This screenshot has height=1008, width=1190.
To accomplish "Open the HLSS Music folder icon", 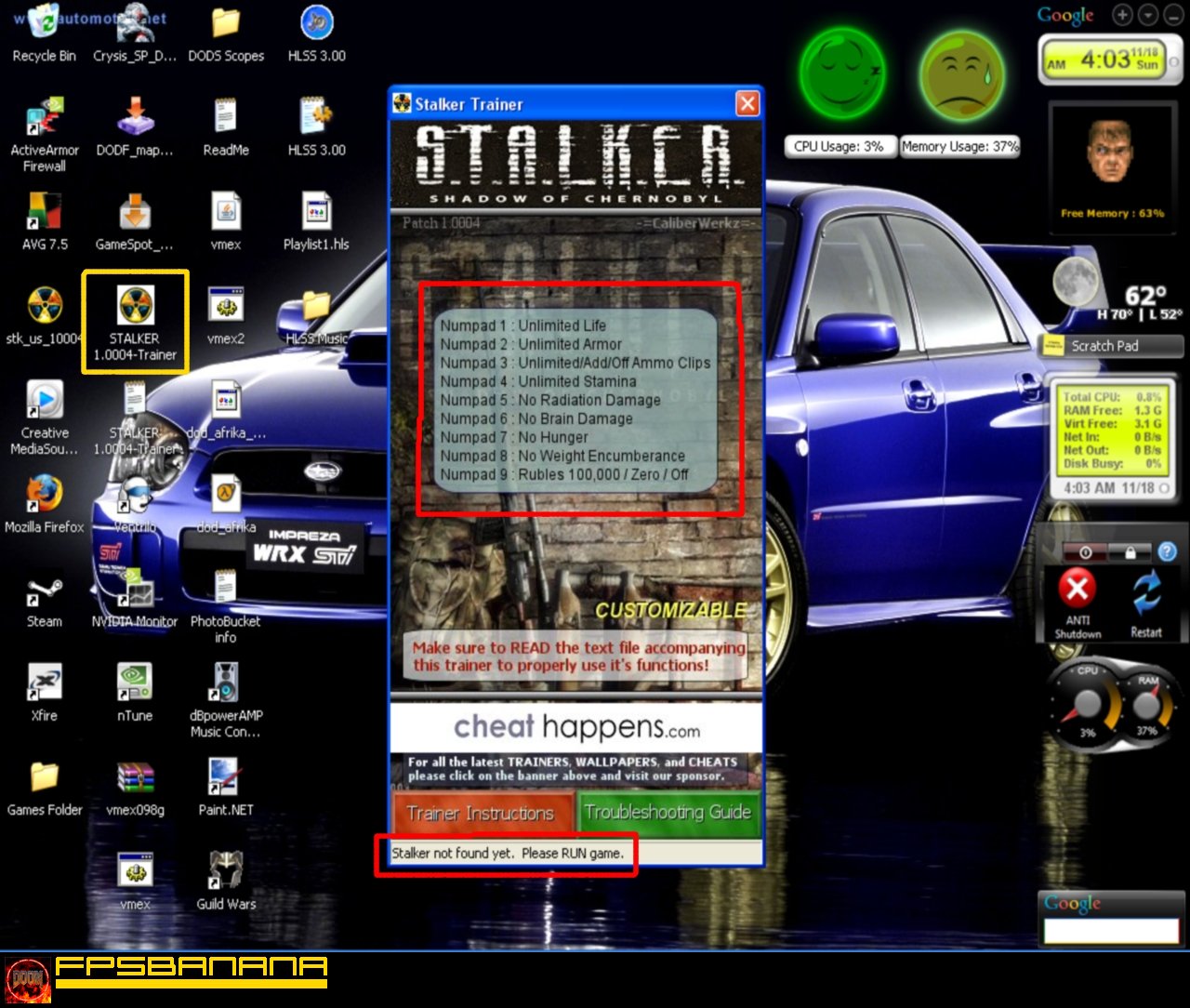I will tap(316, 316).
